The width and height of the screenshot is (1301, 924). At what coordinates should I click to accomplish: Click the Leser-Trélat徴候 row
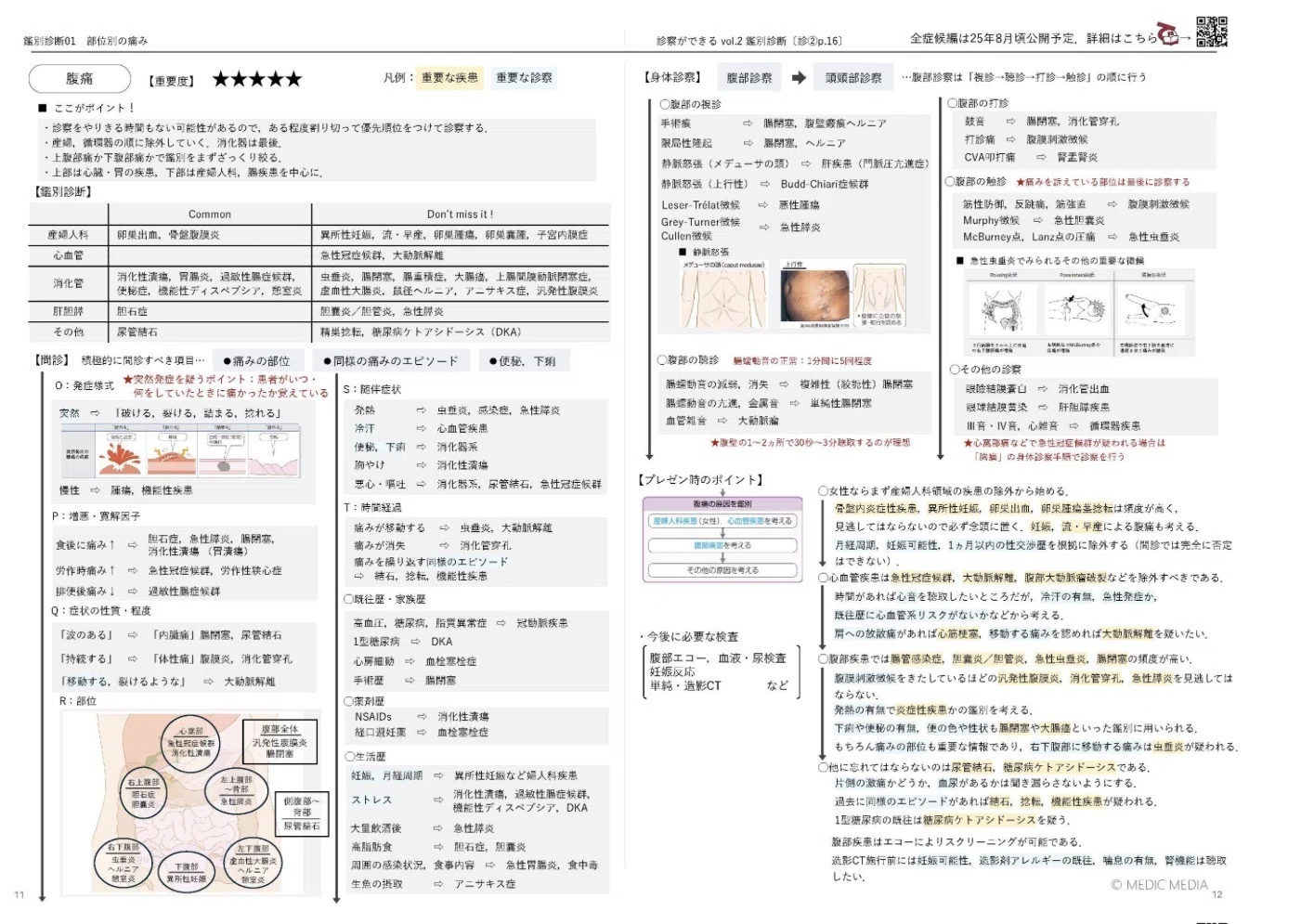740,205
